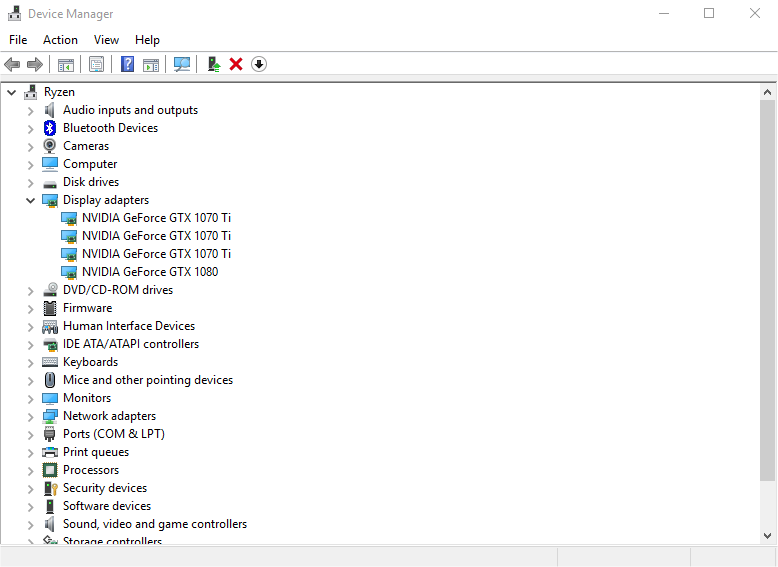Click the Processors category icon

(50, 470)
